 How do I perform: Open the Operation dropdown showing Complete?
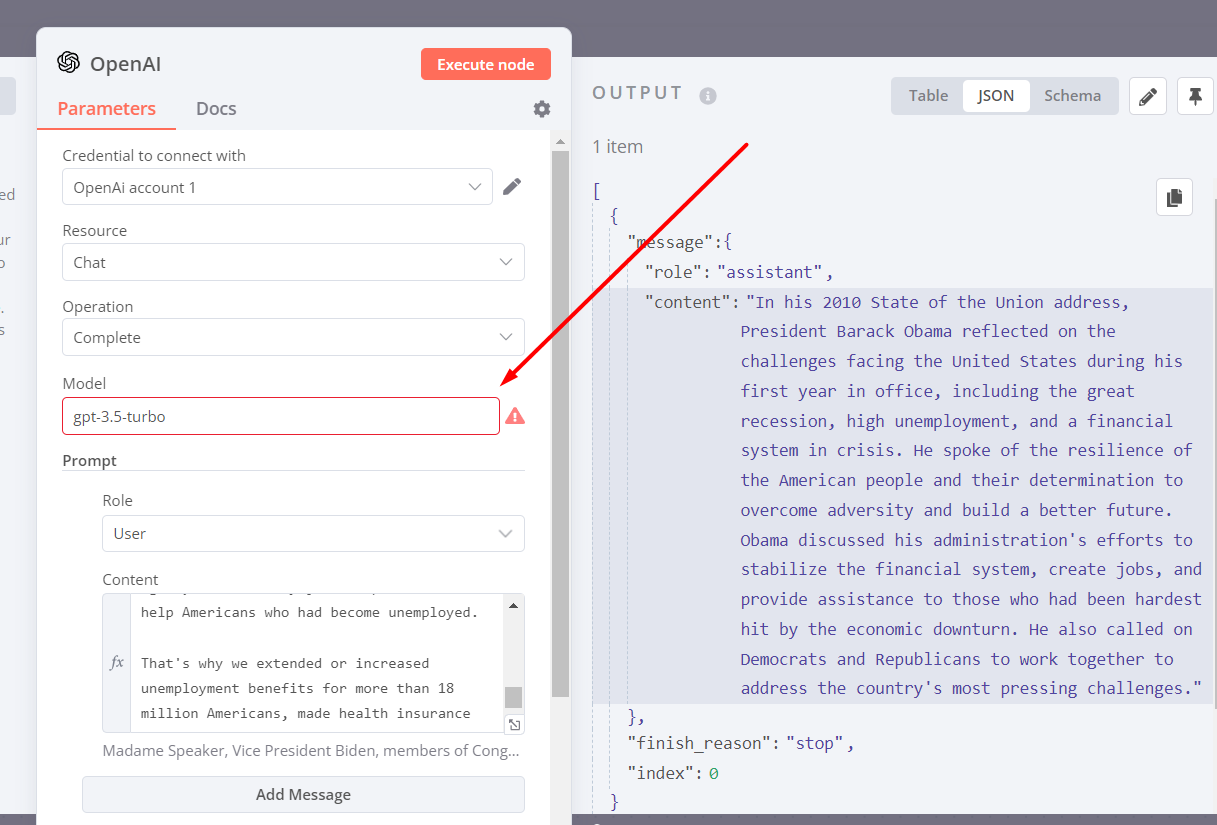click(293, 337)
